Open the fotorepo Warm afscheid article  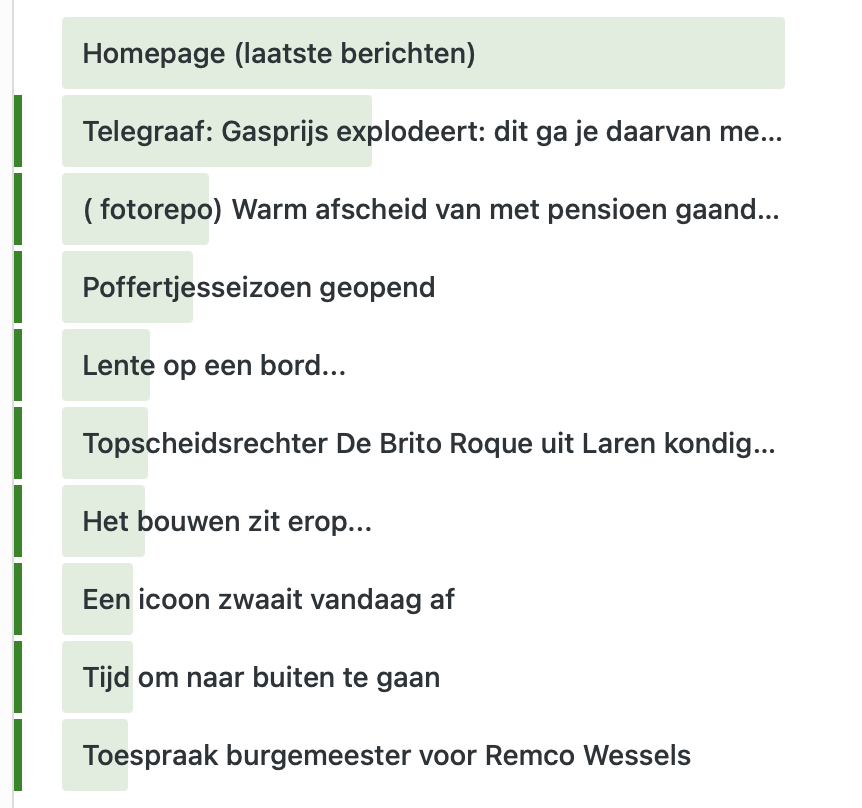click(431, 209)
